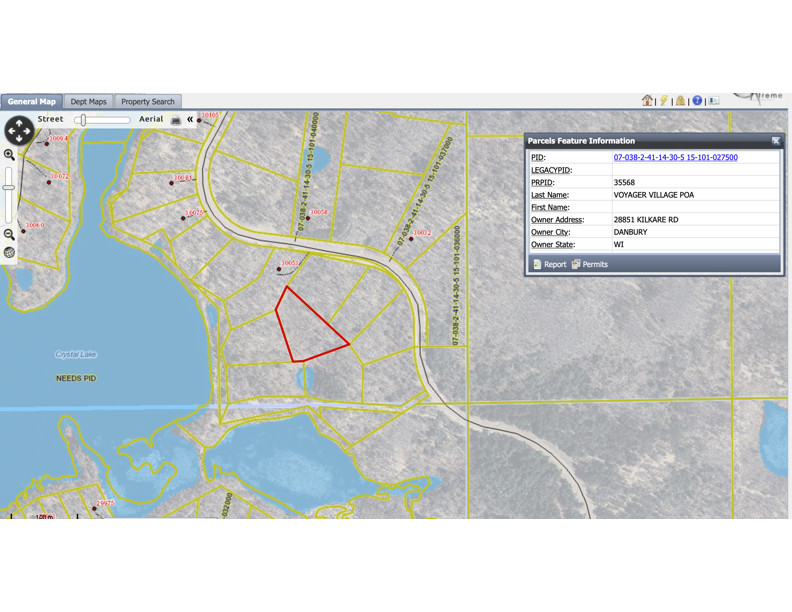792x612 pixels.
Task: Click address point 29975 on map
Action: point(94,508)
